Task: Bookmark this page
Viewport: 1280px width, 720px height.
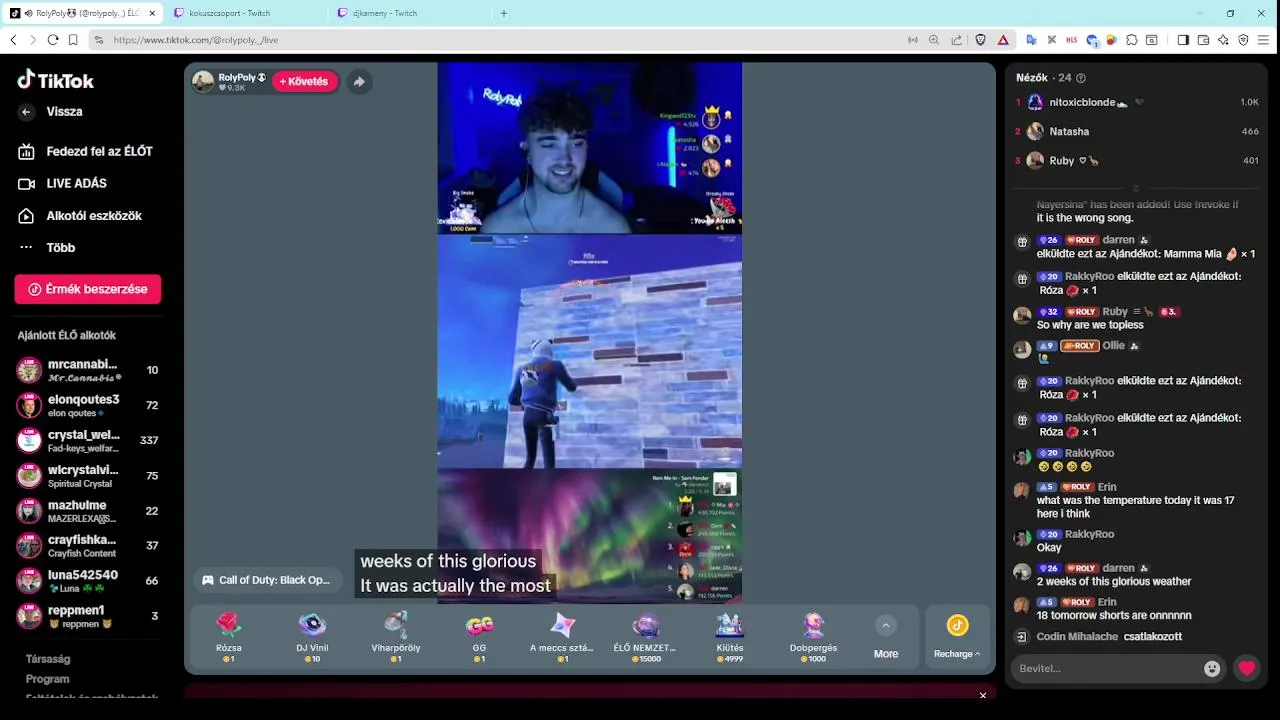Action: (x=73, y=40)
